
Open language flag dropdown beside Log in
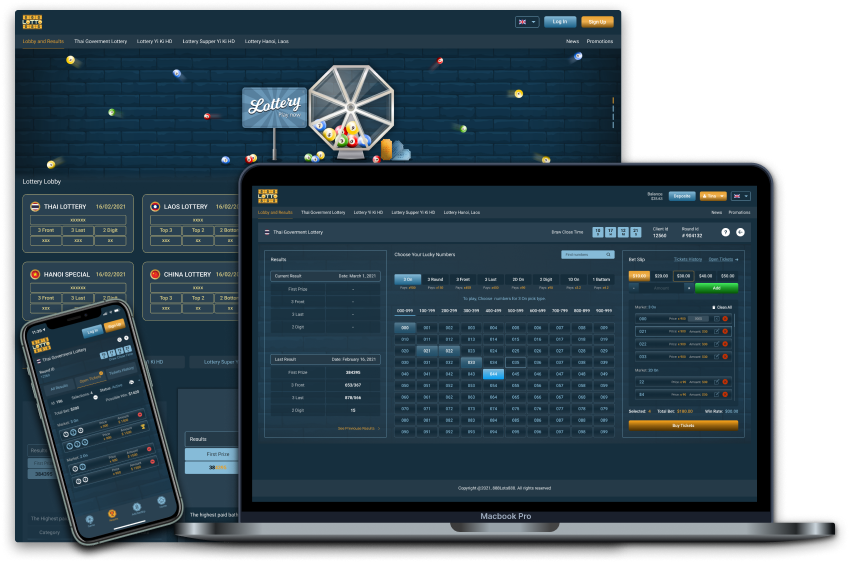527,21
